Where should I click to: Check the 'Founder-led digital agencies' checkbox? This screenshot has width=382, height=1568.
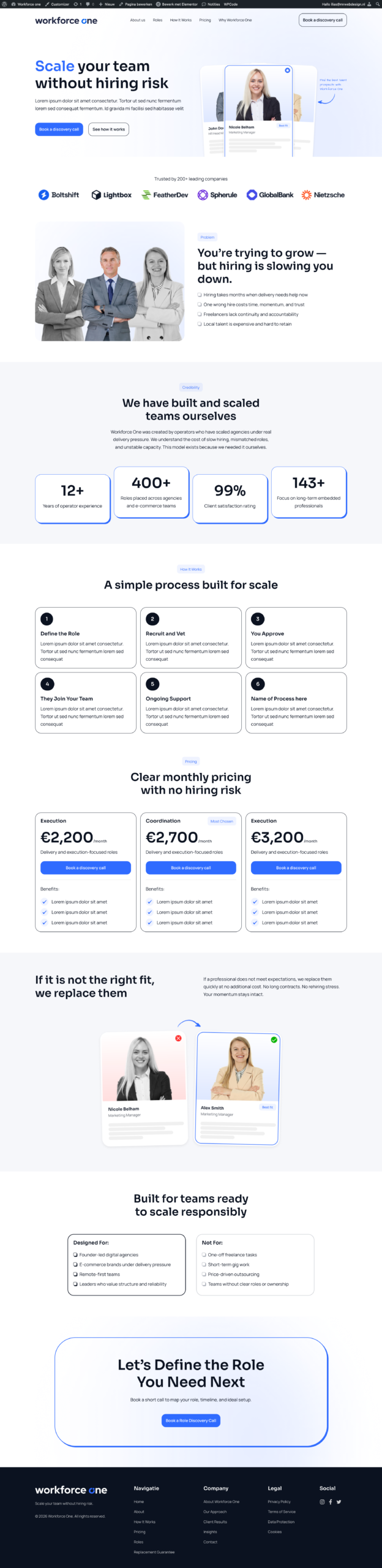75,1254
